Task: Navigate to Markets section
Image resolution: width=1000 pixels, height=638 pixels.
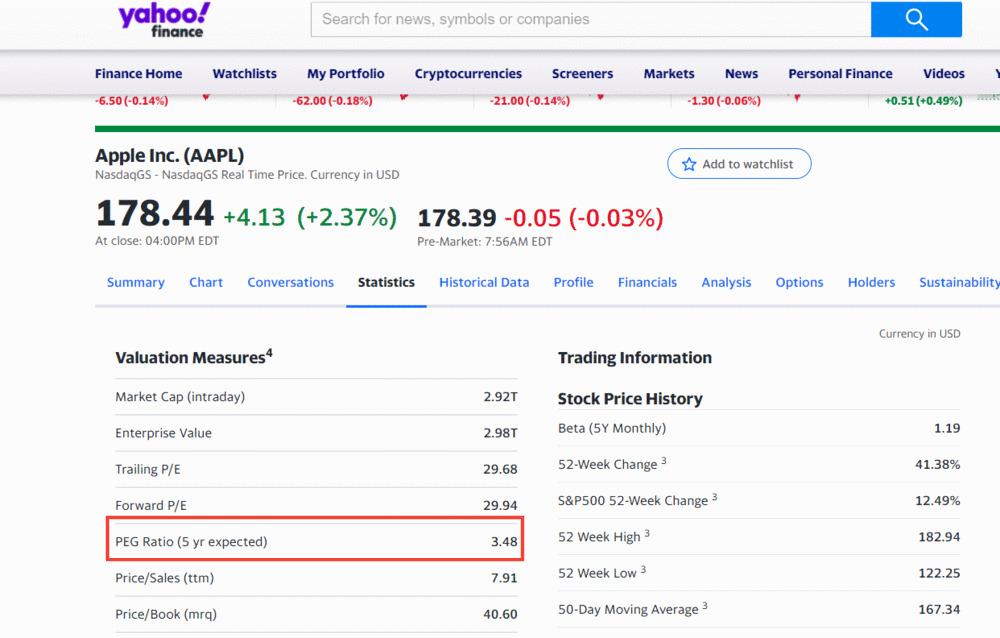Action: click(x=669, y=73)
